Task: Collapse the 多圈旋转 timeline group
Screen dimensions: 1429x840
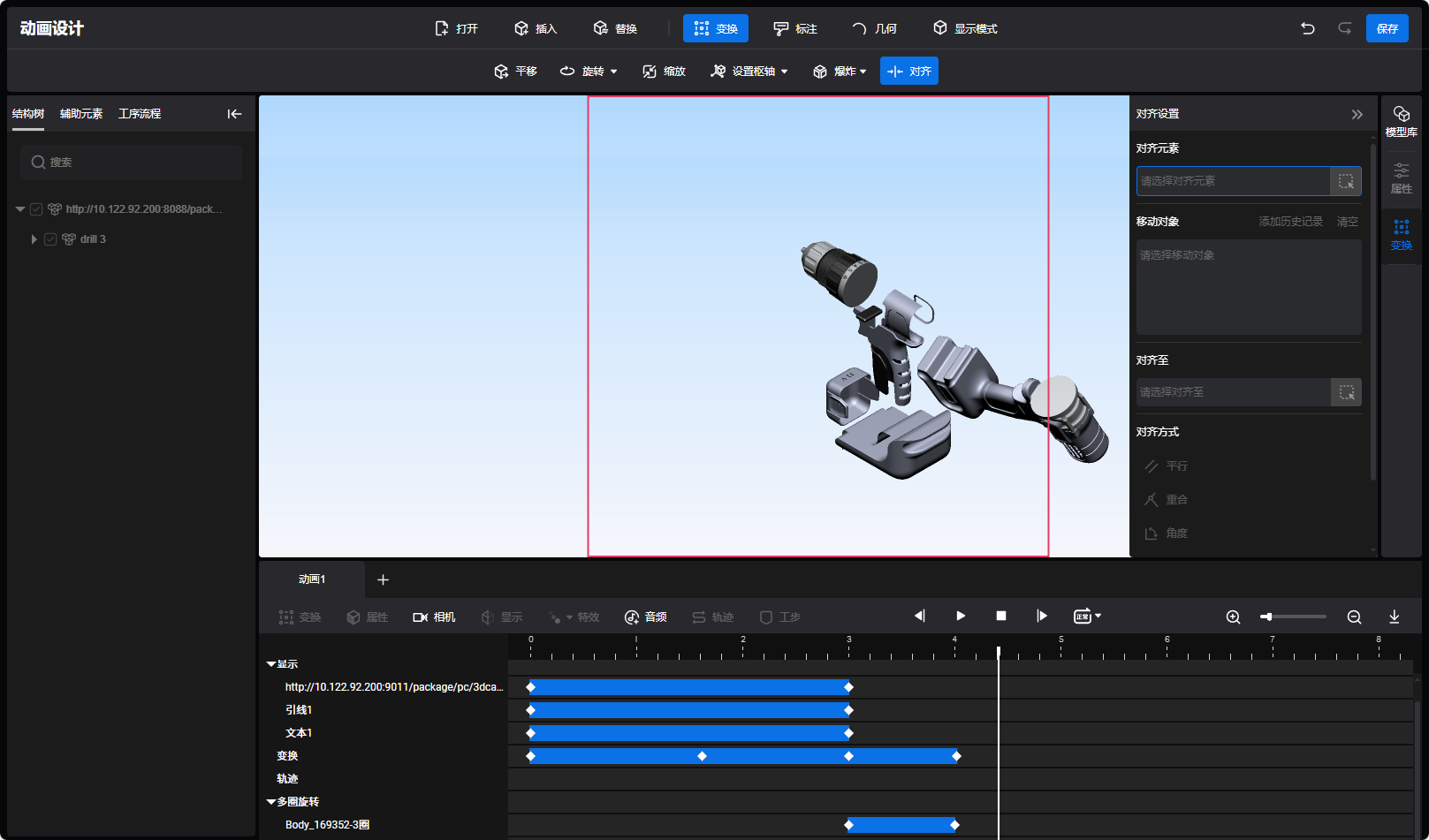Action: [271, 802]
